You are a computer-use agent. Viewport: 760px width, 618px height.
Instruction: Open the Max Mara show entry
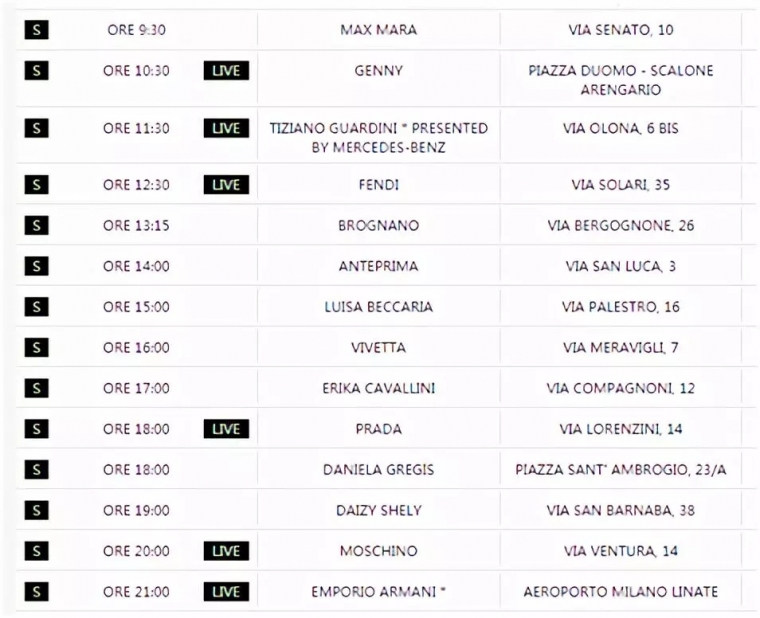click(x=378, y=30)
